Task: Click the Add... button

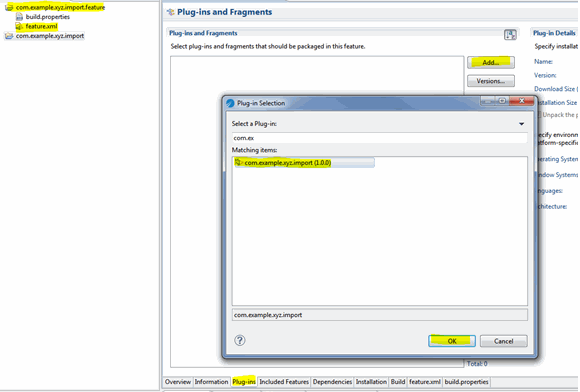Action: (491, 62)
